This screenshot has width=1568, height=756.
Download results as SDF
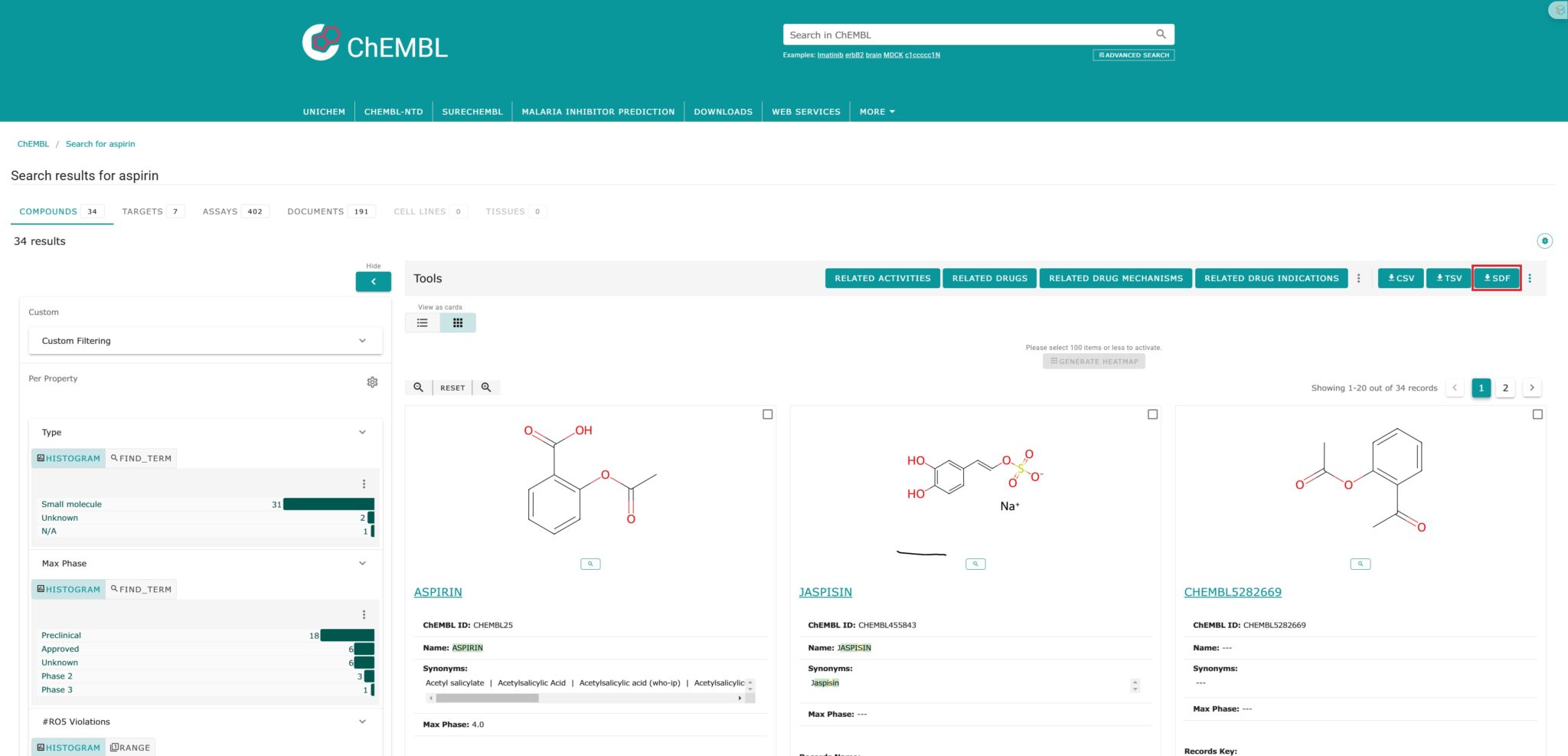[1496, 279]
